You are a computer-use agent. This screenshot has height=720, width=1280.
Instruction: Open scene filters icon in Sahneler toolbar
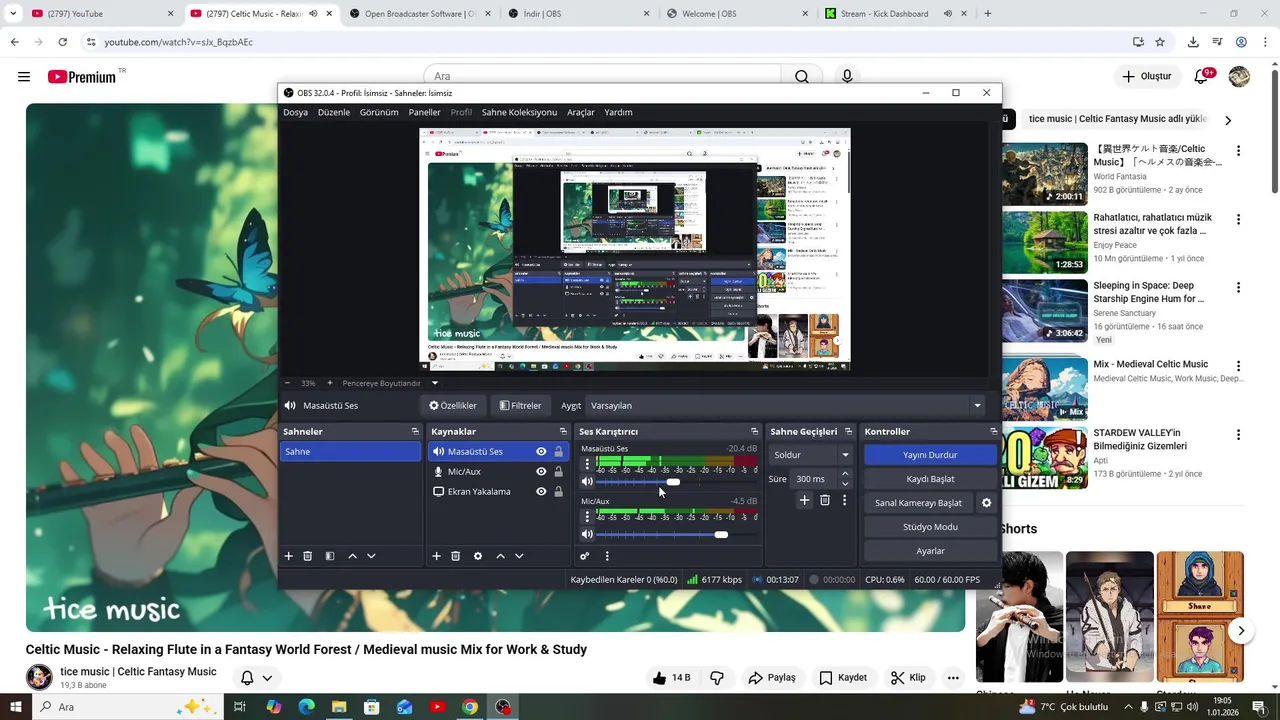[x=330, y=556]
